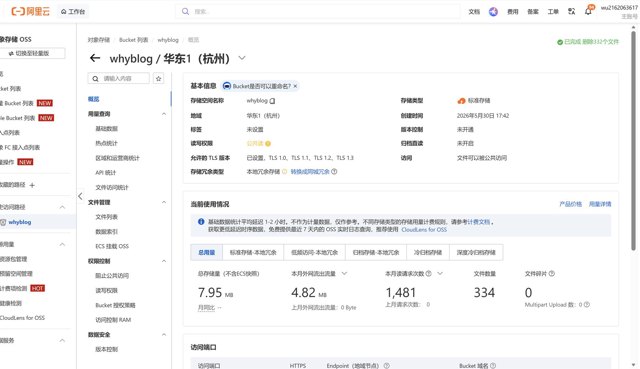Click the language translate icon
The width and height of the screenshot is (640, 369).
[571, 11]
